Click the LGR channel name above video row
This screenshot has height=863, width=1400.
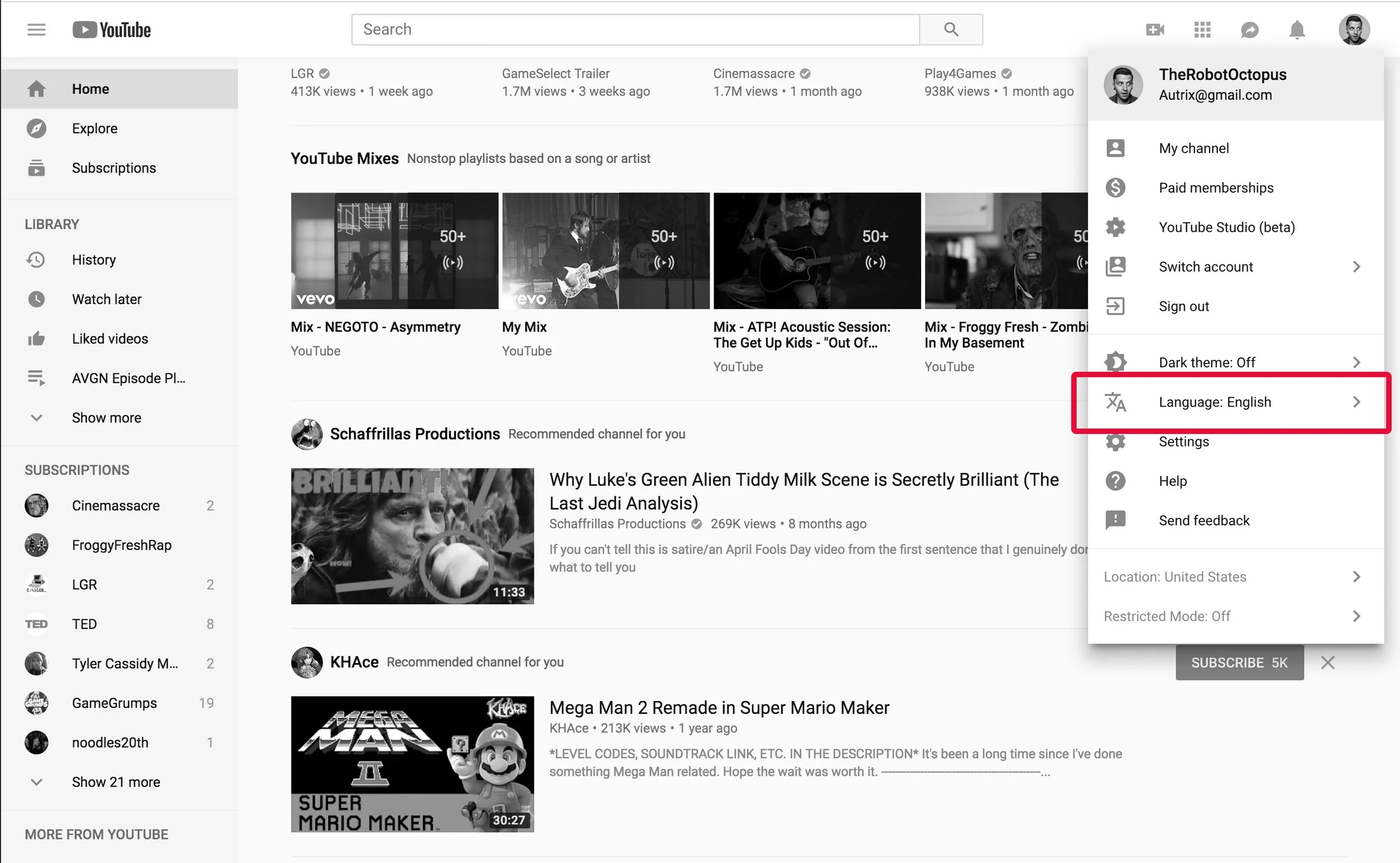[302, 73]
